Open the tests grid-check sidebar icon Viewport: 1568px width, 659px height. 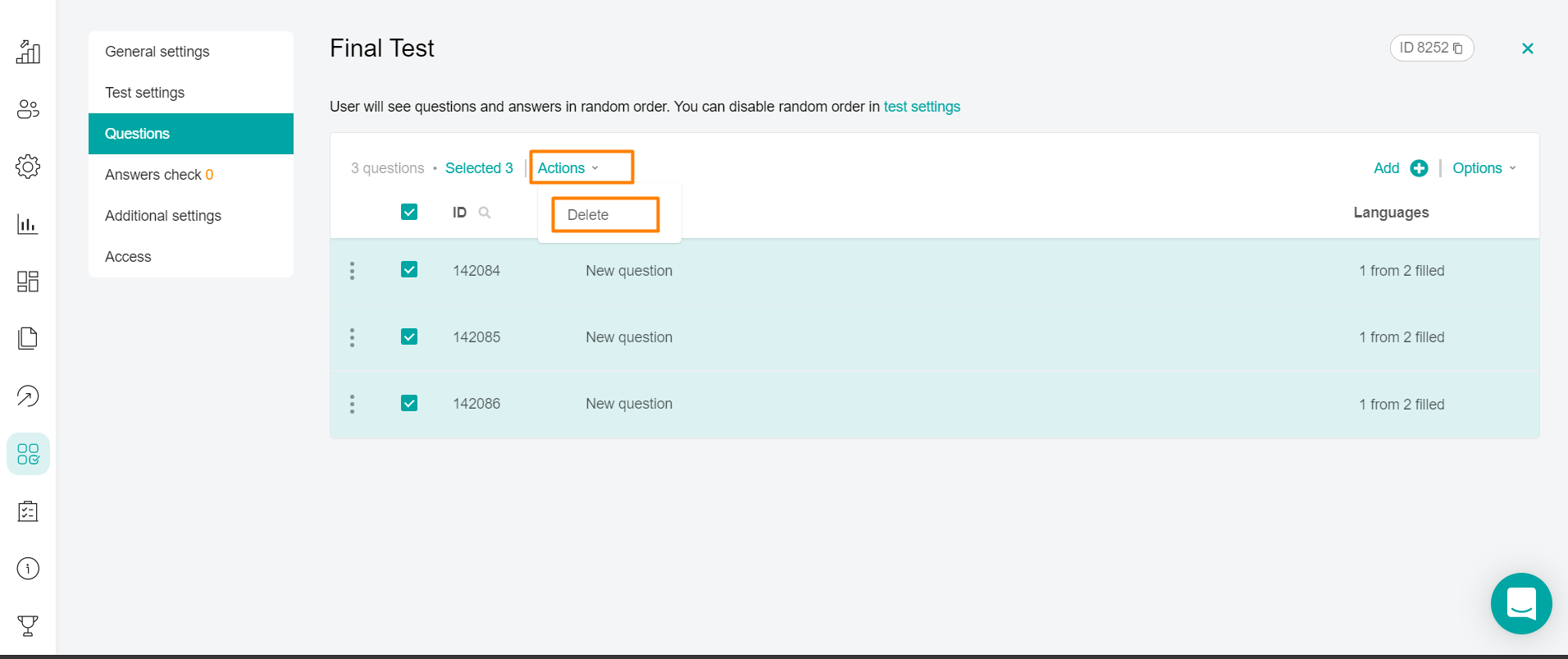28,454
